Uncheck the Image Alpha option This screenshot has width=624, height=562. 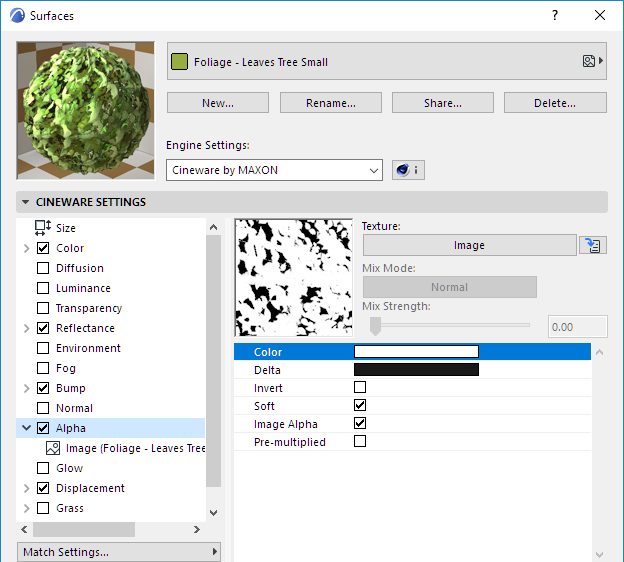pos(360,423)
